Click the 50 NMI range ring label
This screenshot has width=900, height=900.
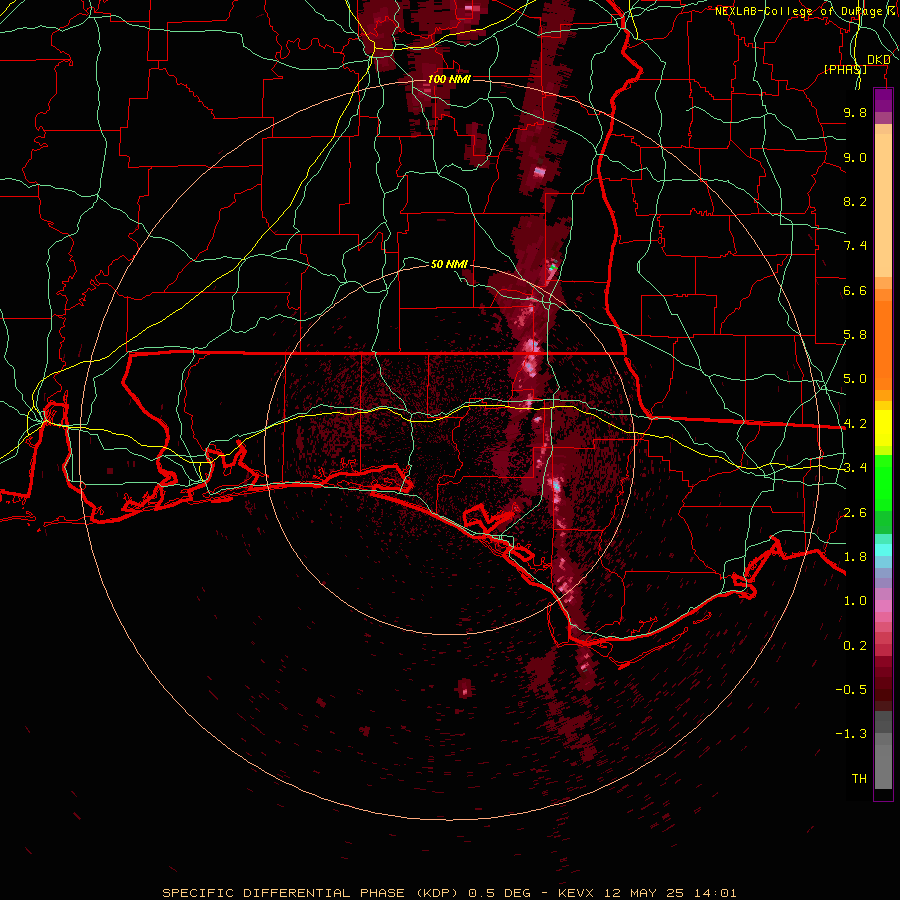[449, 264]
